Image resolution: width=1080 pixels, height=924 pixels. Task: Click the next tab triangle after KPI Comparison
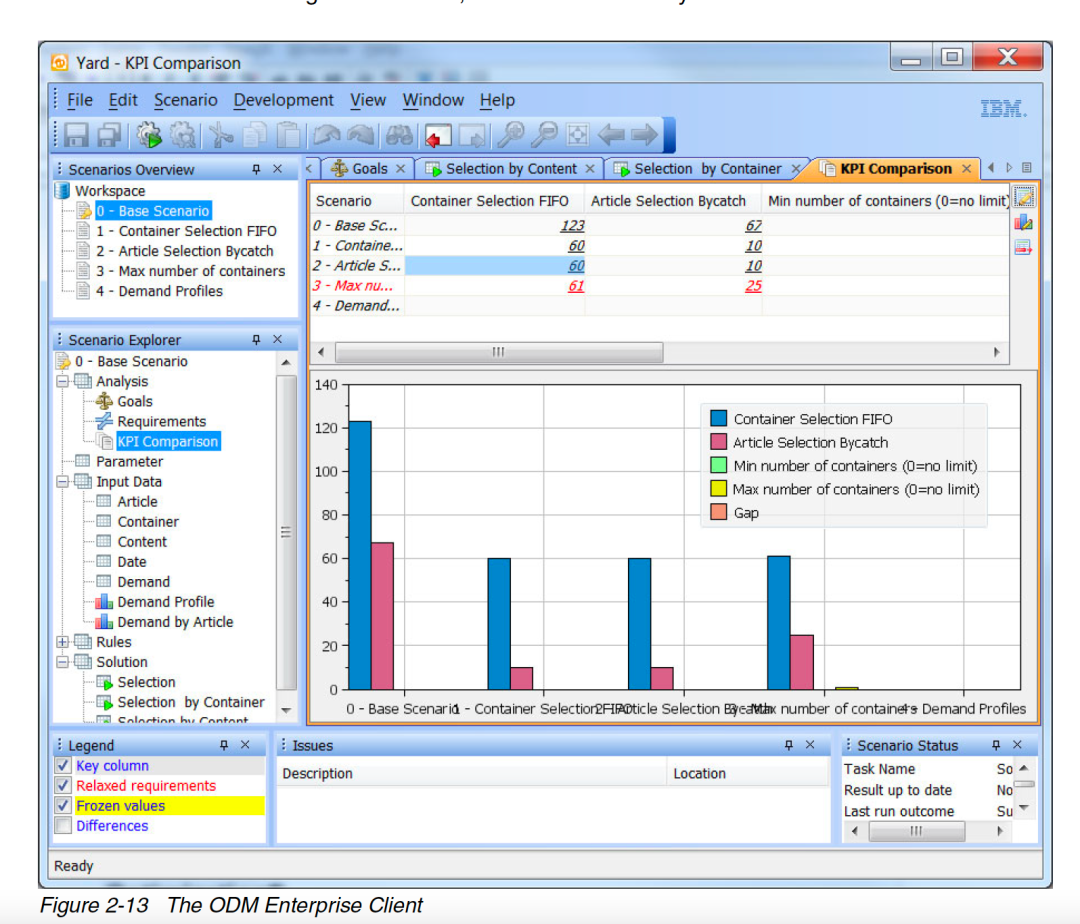tap(1009, 168)
